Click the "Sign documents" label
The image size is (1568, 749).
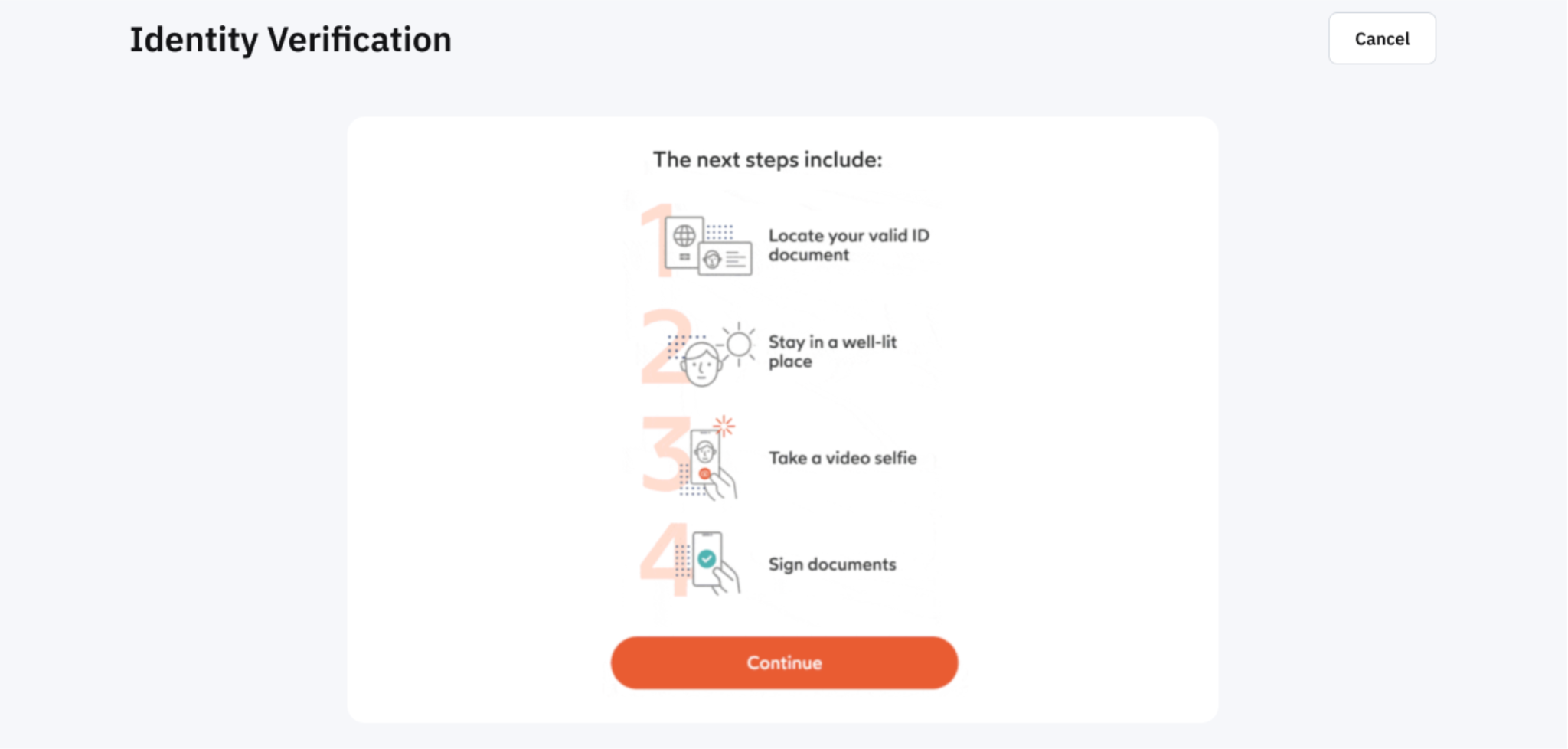[832, 564]
